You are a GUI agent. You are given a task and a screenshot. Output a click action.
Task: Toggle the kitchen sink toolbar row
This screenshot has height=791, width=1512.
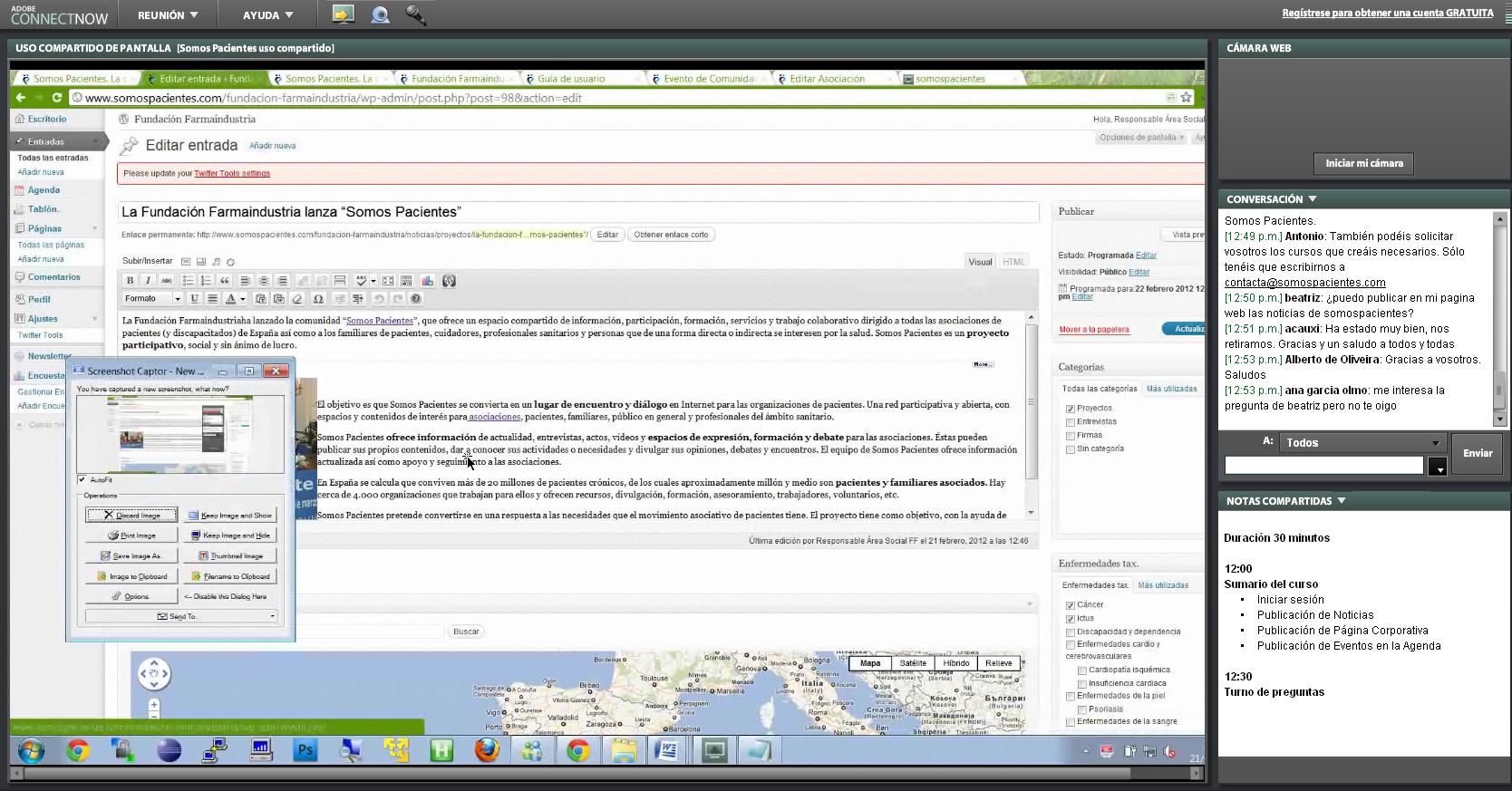point(406,281)
